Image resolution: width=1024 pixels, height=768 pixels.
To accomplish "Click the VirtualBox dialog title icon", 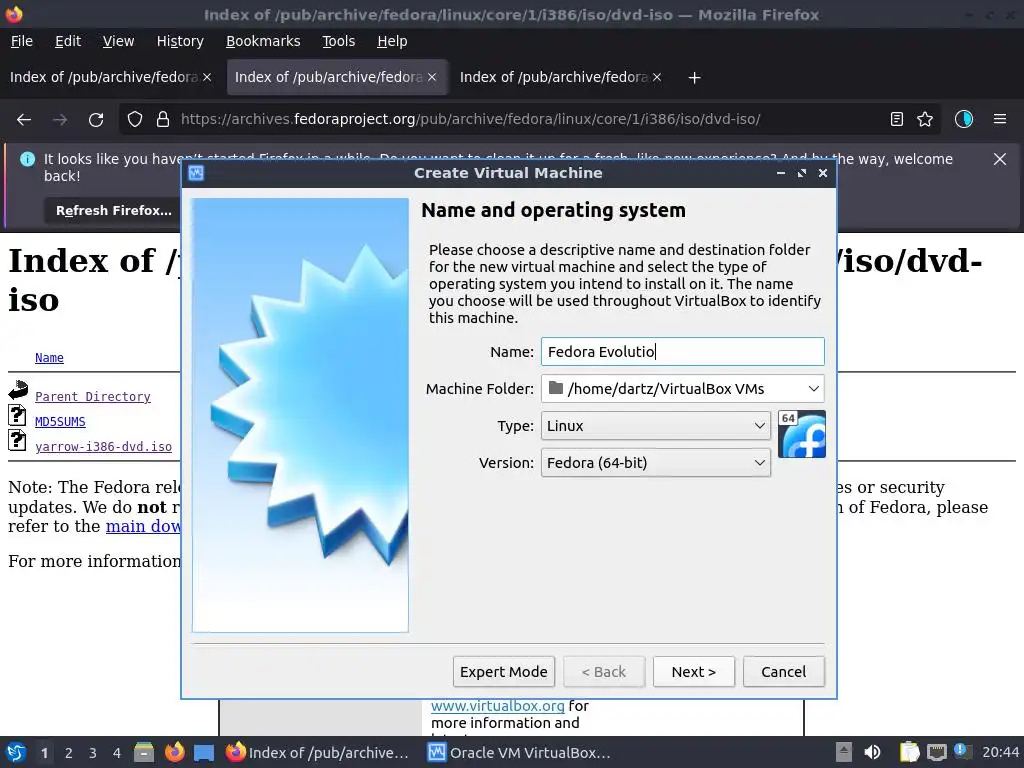I will coord(196,173).
